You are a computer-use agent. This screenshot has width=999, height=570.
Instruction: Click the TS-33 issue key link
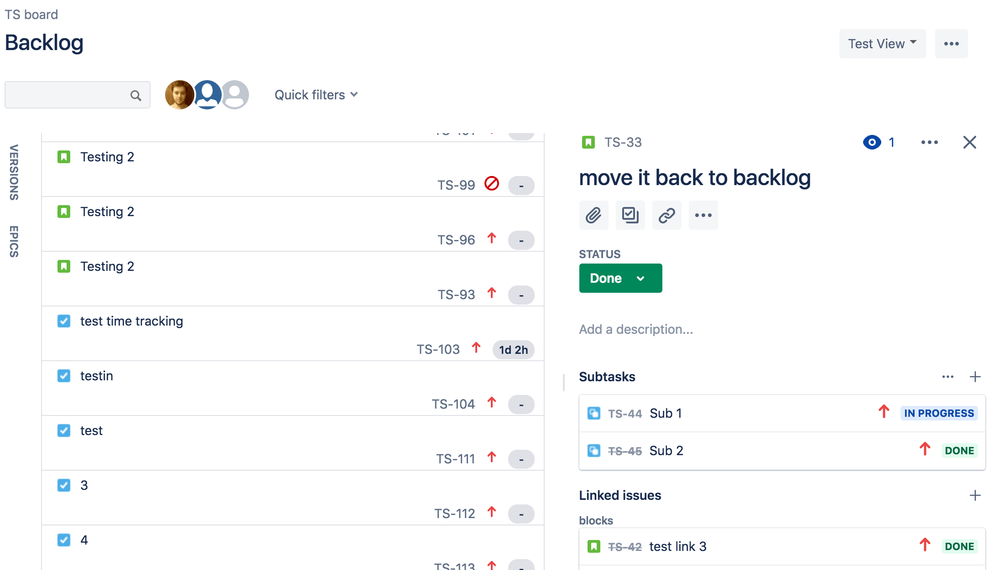[x=623, y=143]
